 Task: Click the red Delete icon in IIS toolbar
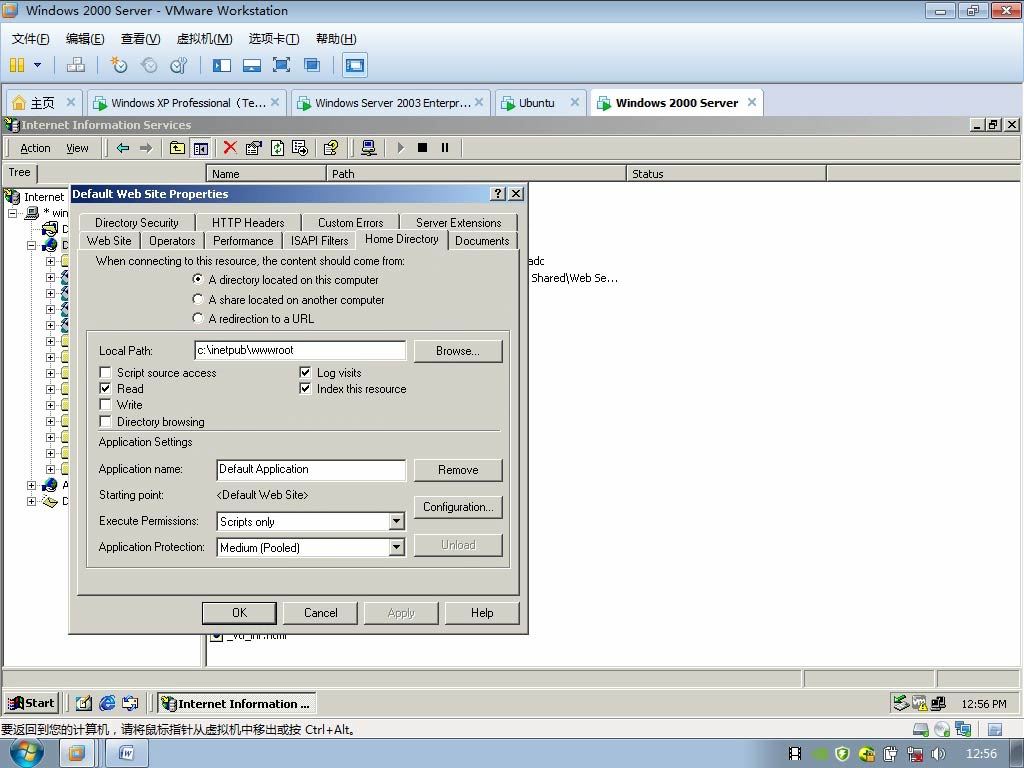click(x=230, y=148)
